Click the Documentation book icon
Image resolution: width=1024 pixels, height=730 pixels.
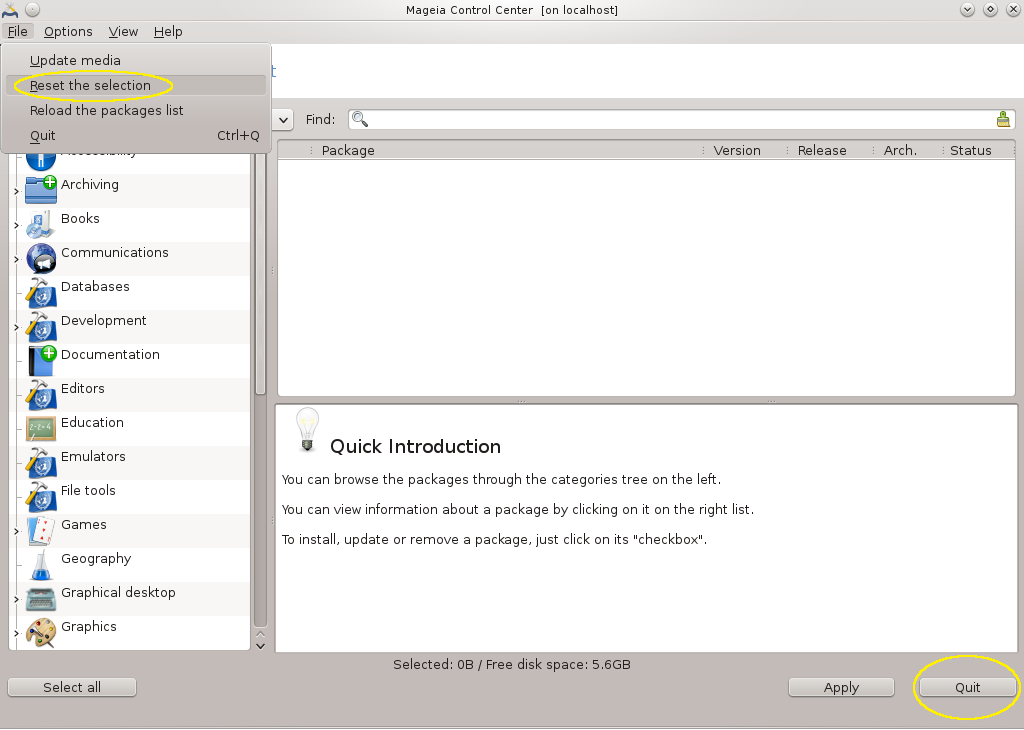[40, 360]
